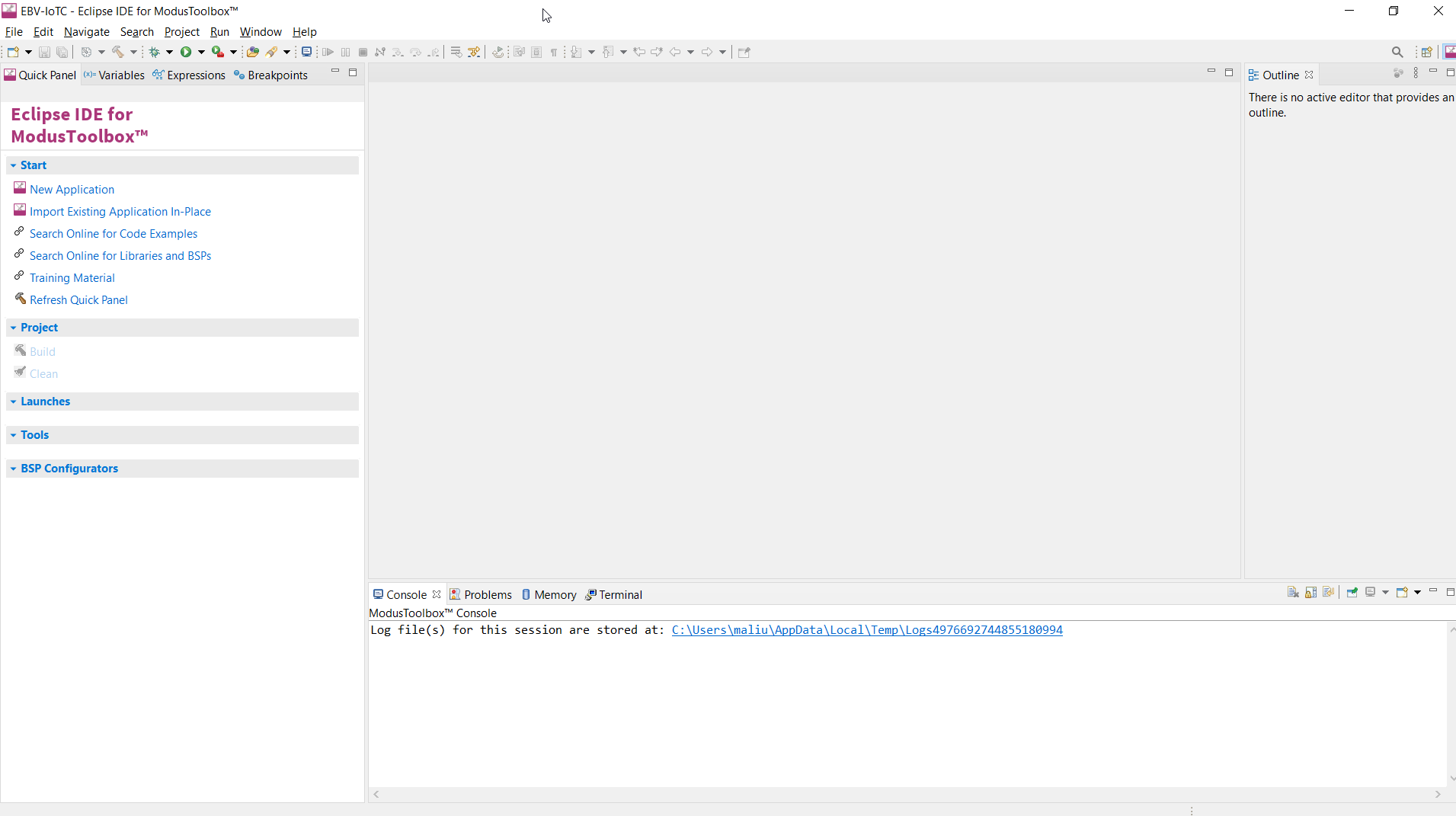Open the session log file path link
1456x816 pixels.
pos(866,630)
